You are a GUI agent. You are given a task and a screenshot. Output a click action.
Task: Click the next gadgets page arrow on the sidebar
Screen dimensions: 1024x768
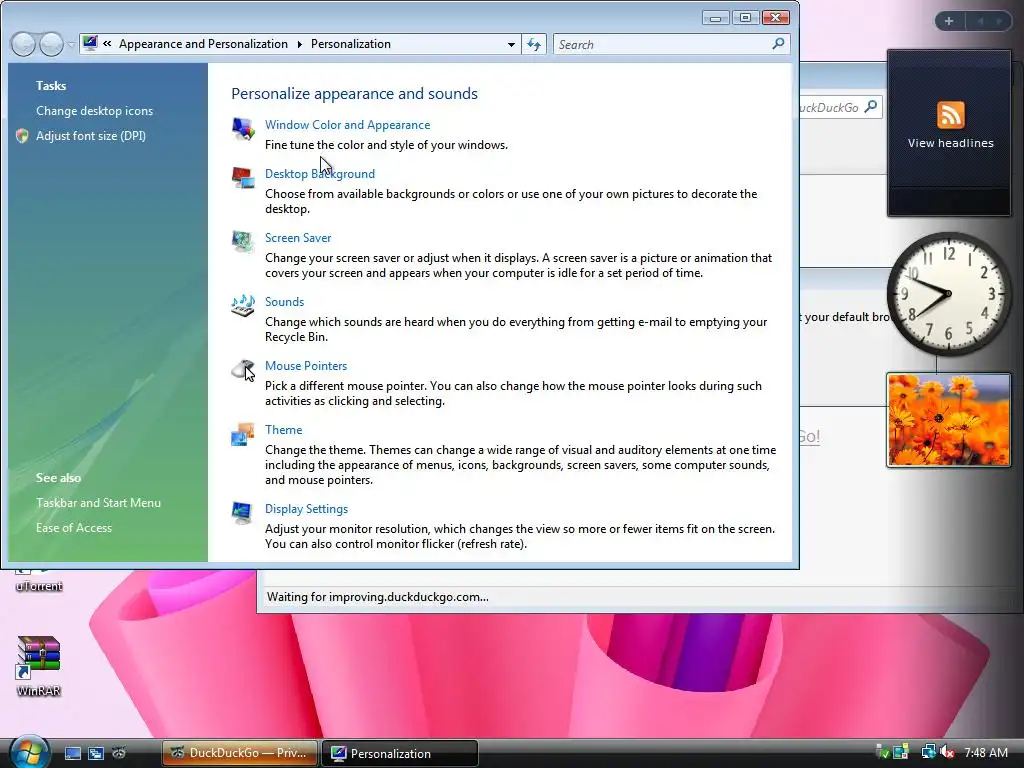pos(999,21)
